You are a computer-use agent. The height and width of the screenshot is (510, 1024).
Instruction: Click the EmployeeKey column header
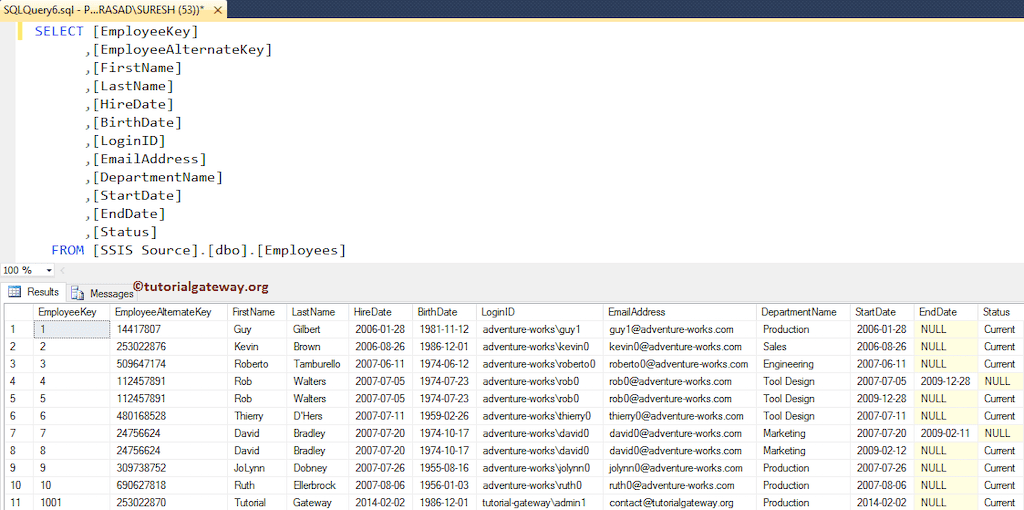point(71,312)
